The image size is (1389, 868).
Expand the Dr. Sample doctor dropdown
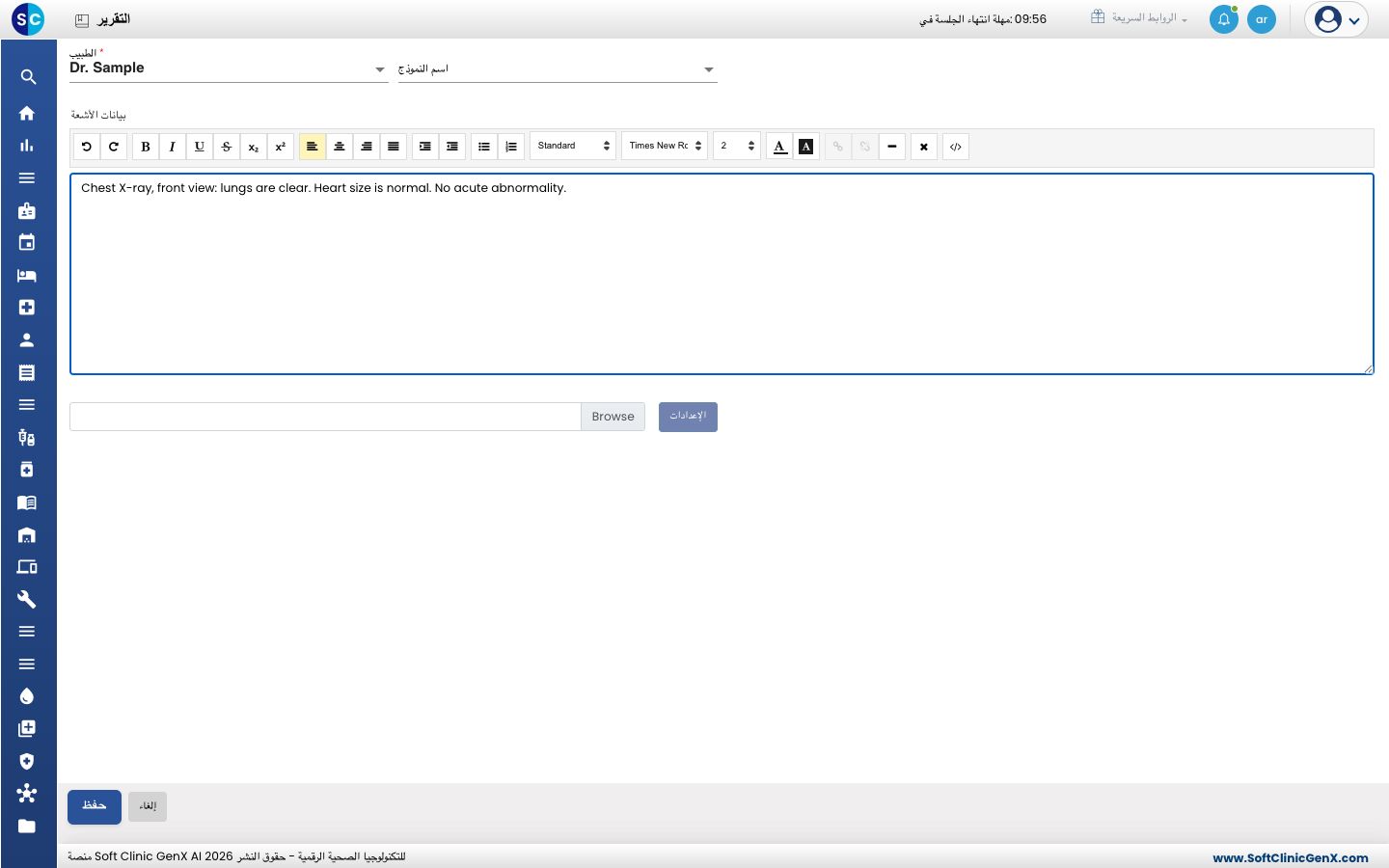click(229, 68)
